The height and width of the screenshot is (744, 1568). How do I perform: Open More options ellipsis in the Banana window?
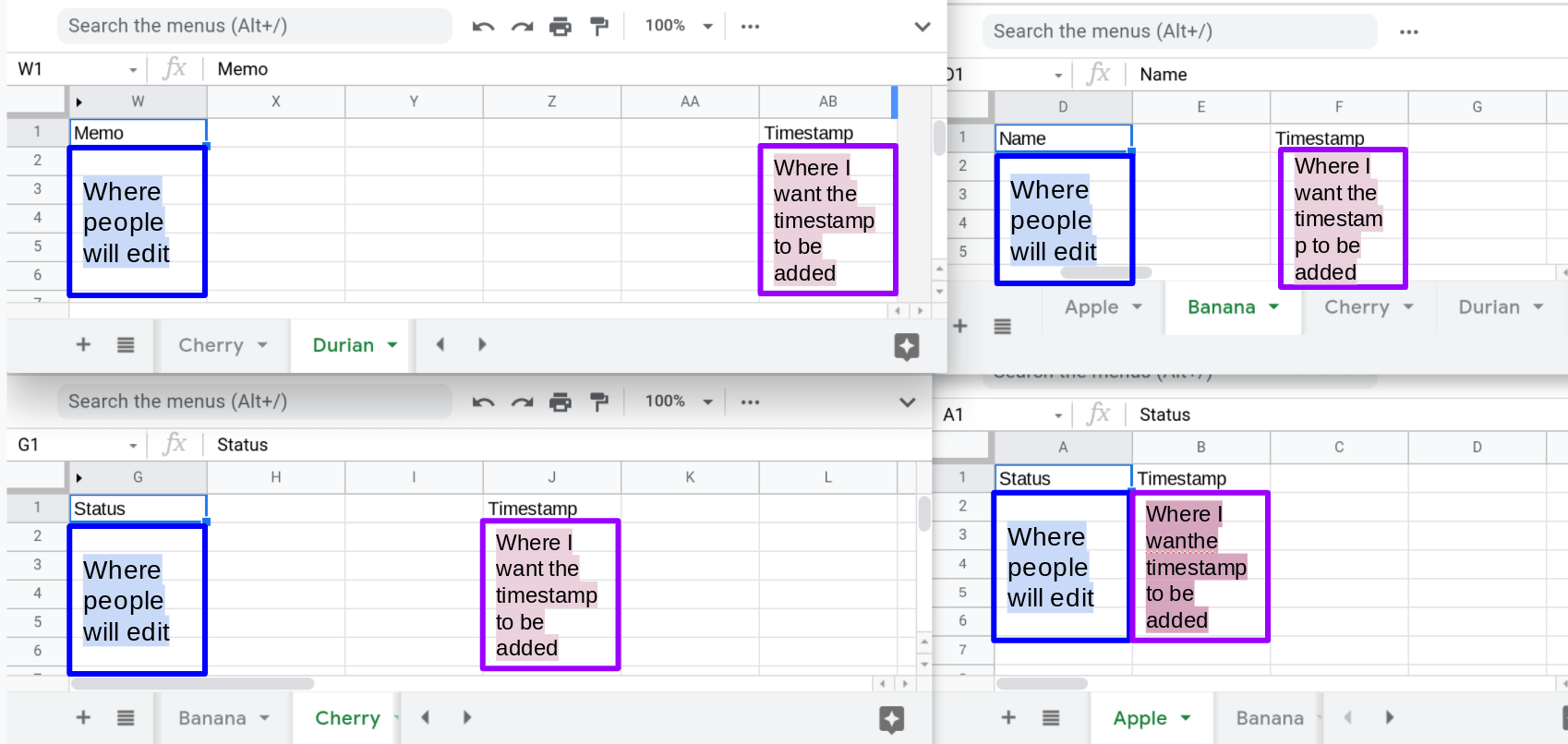(x=1408, y=32)
